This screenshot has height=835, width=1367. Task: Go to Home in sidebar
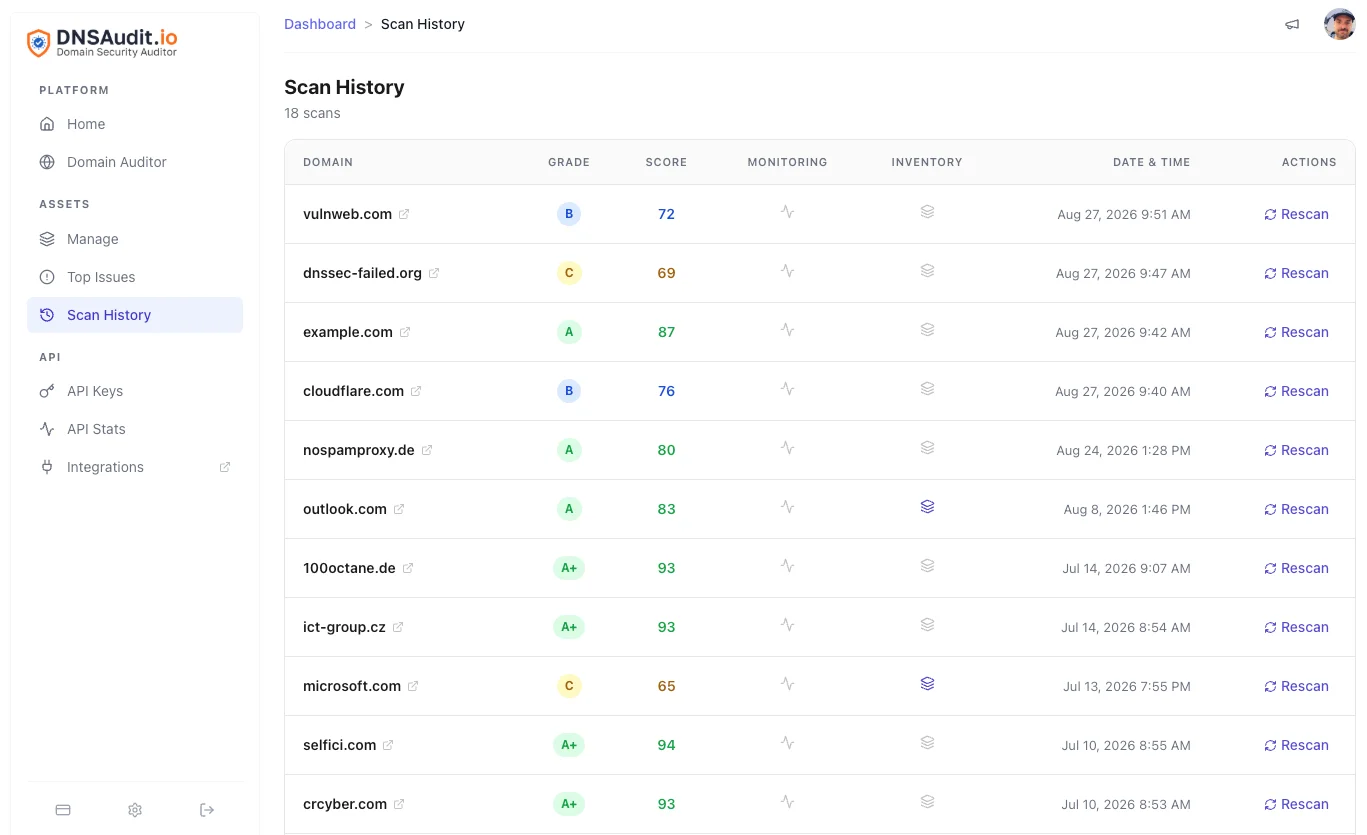tap(135, 124)
